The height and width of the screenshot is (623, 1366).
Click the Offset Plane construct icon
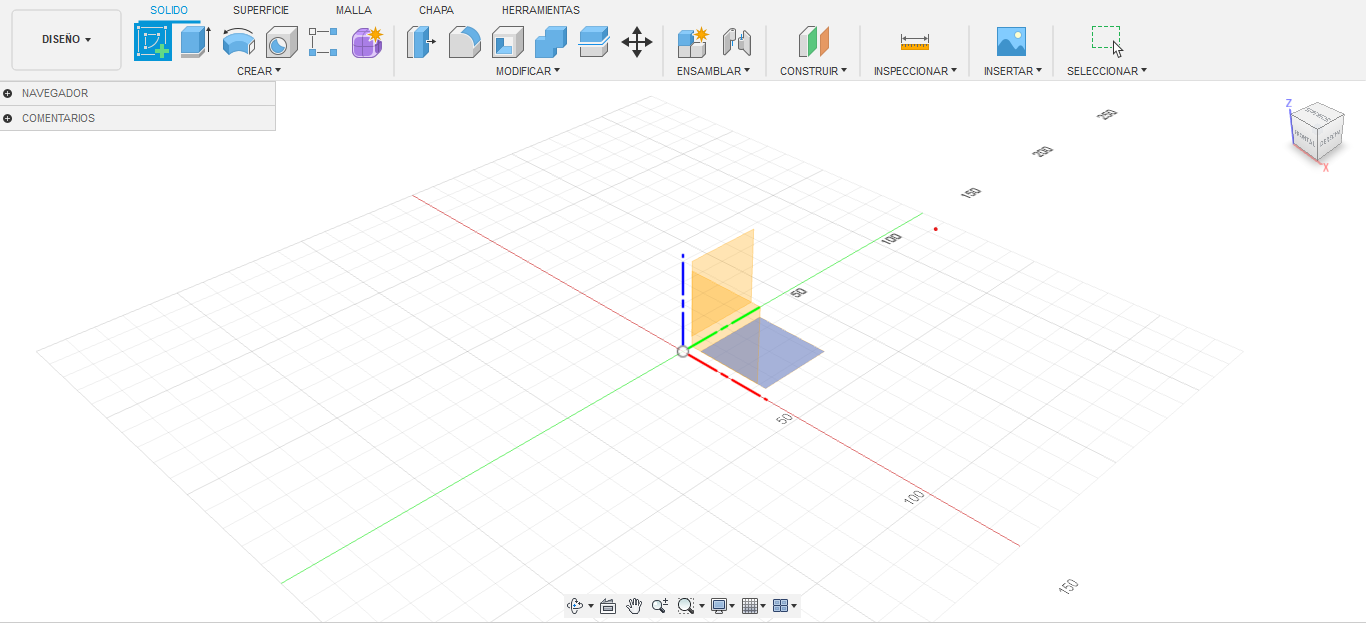click(x=813, y=42)
